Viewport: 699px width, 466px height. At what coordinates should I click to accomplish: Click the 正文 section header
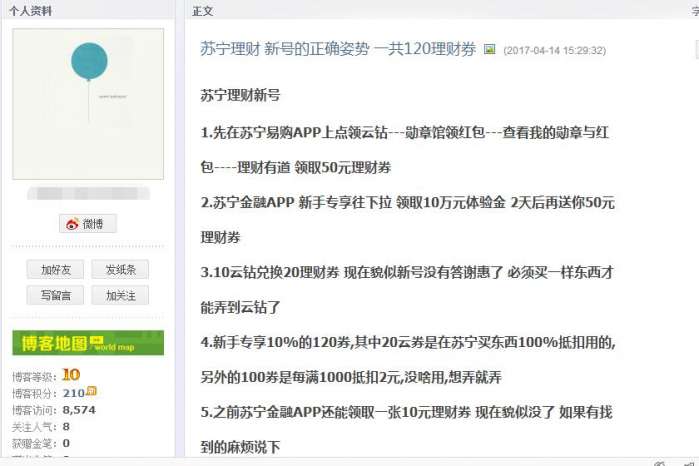[202, 11]
